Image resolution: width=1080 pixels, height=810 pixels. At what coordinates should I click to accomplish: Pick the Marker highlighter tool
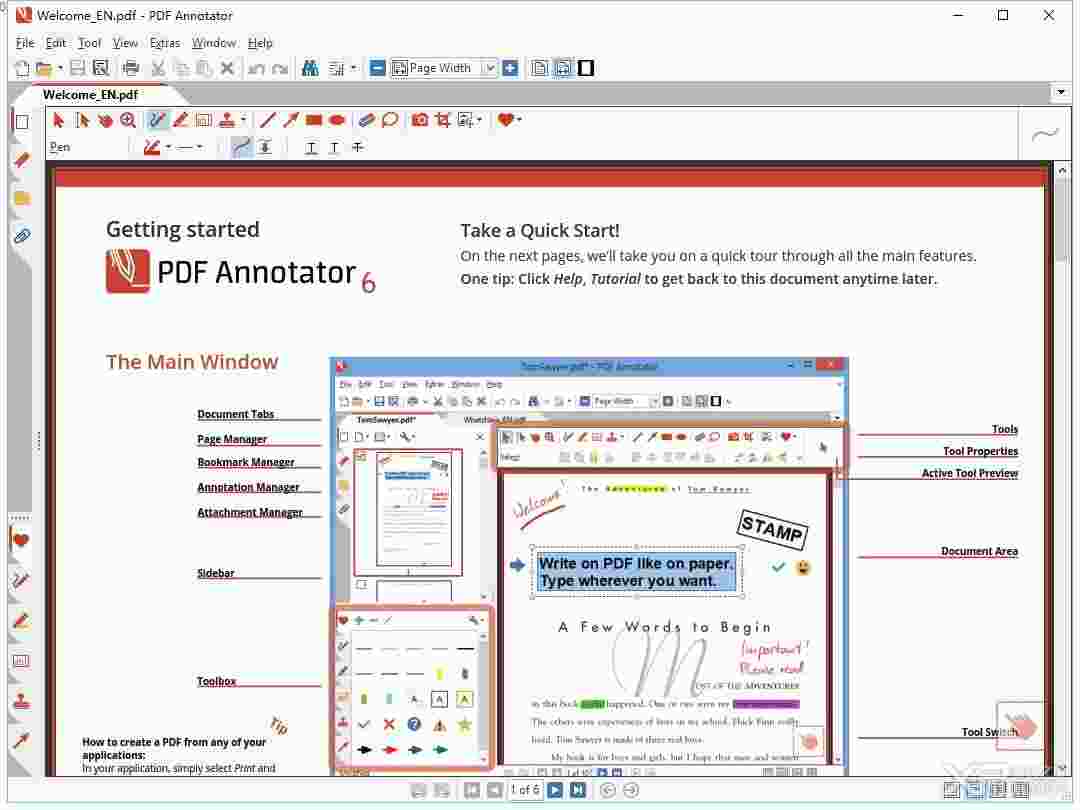coord(180,121)
